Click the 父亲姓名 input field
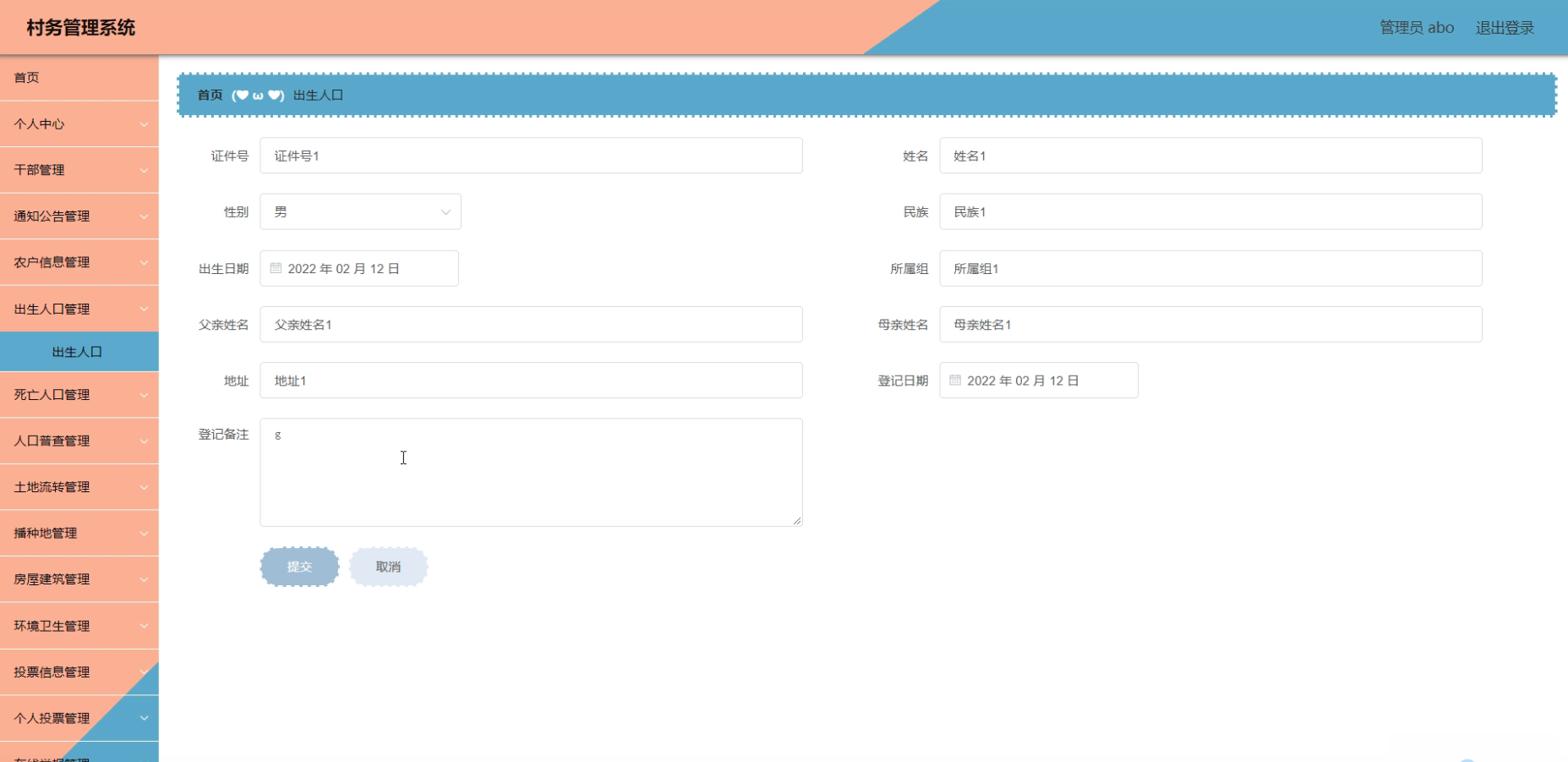This screenshot has height=762, width=1568. pyautogui.click(x=531, y=324)
